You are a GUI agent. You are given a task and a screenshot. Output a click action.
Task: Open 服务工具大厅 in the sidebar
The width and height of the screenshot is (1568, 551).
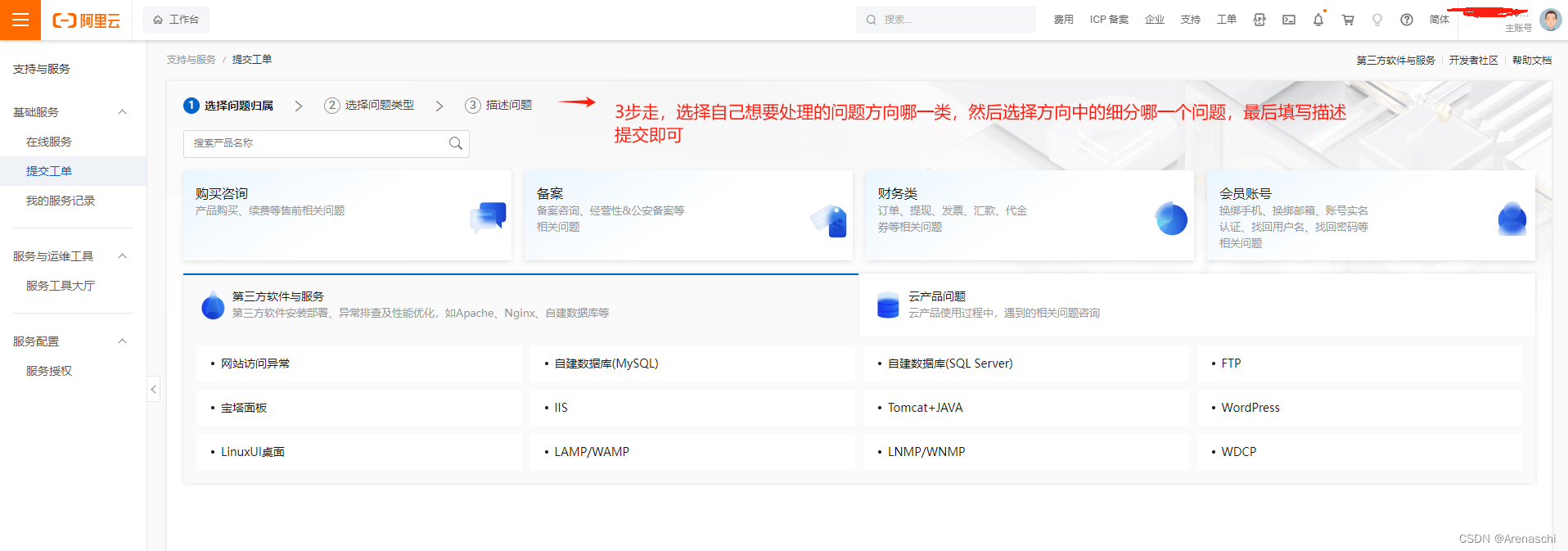(61, 286)
